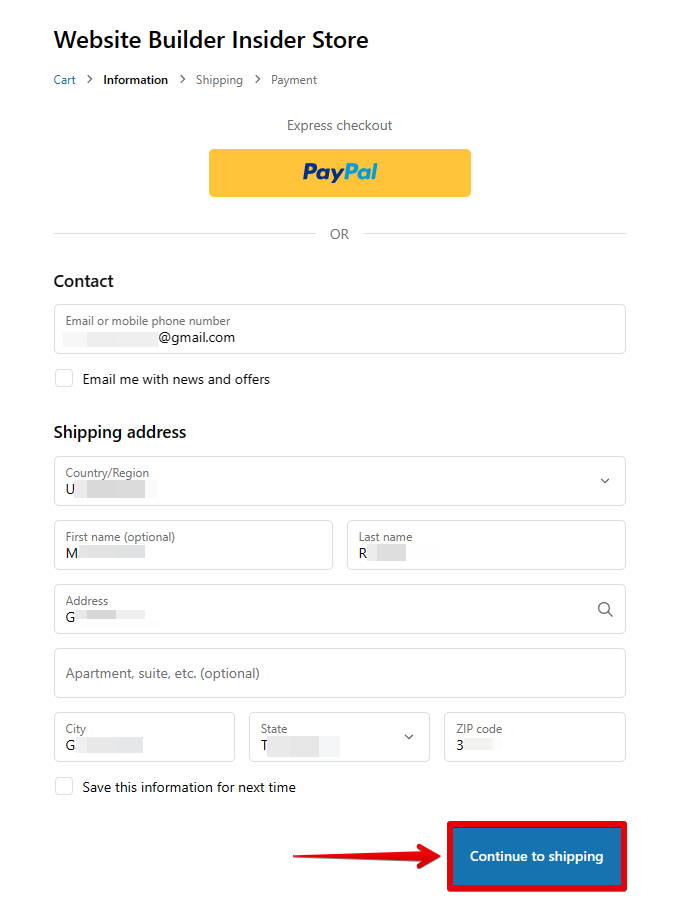The image size is (684, 909).
Task: Select the Information breadcrumb step
Action: click(135, 80)
